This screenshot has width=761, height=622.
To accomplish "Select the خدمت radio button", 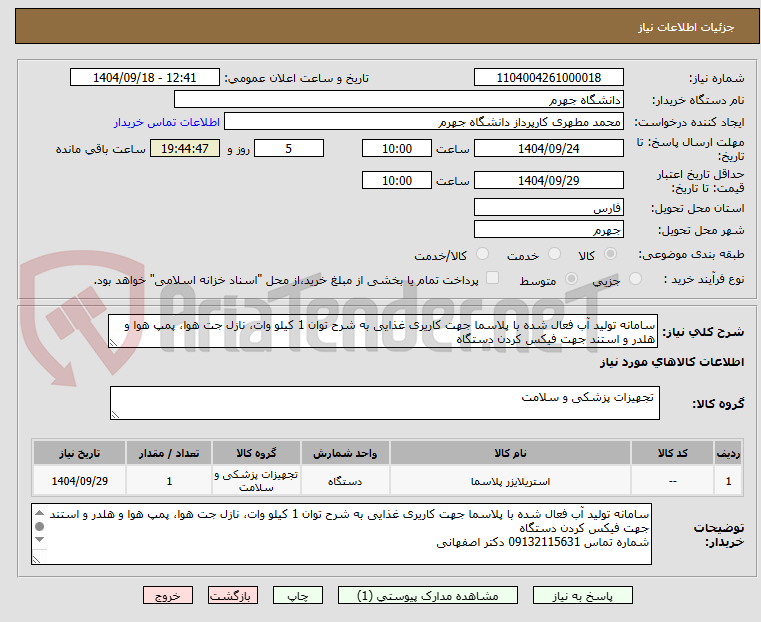I will click(x=554, y=254).
